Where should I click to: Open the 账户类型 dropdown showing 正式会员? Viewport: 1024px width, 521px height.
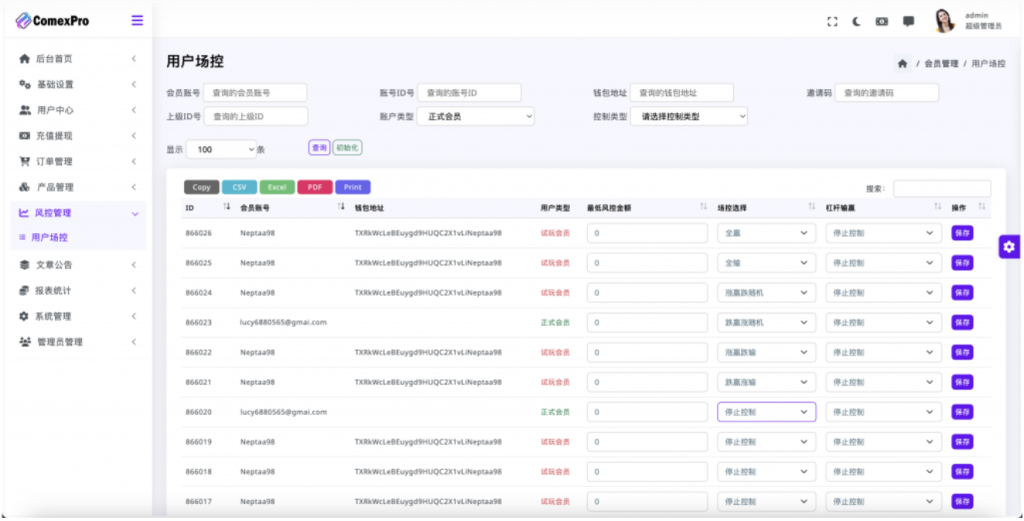[x=475, y=116]
